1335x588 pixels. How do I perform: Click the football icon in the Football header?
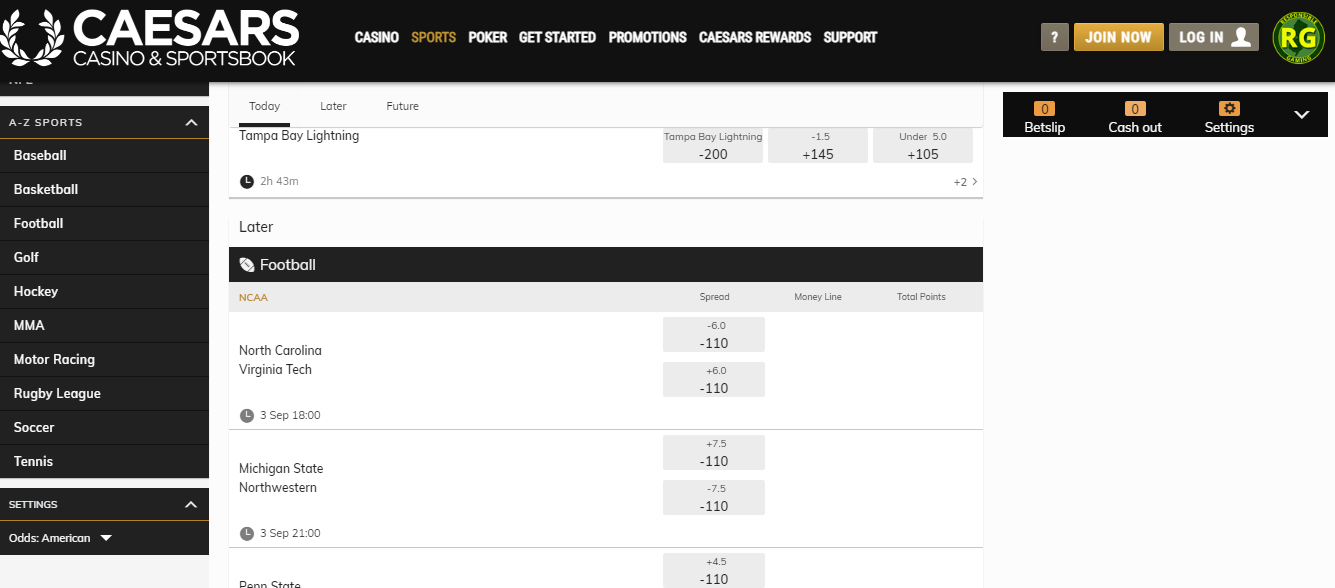point(247,265)
